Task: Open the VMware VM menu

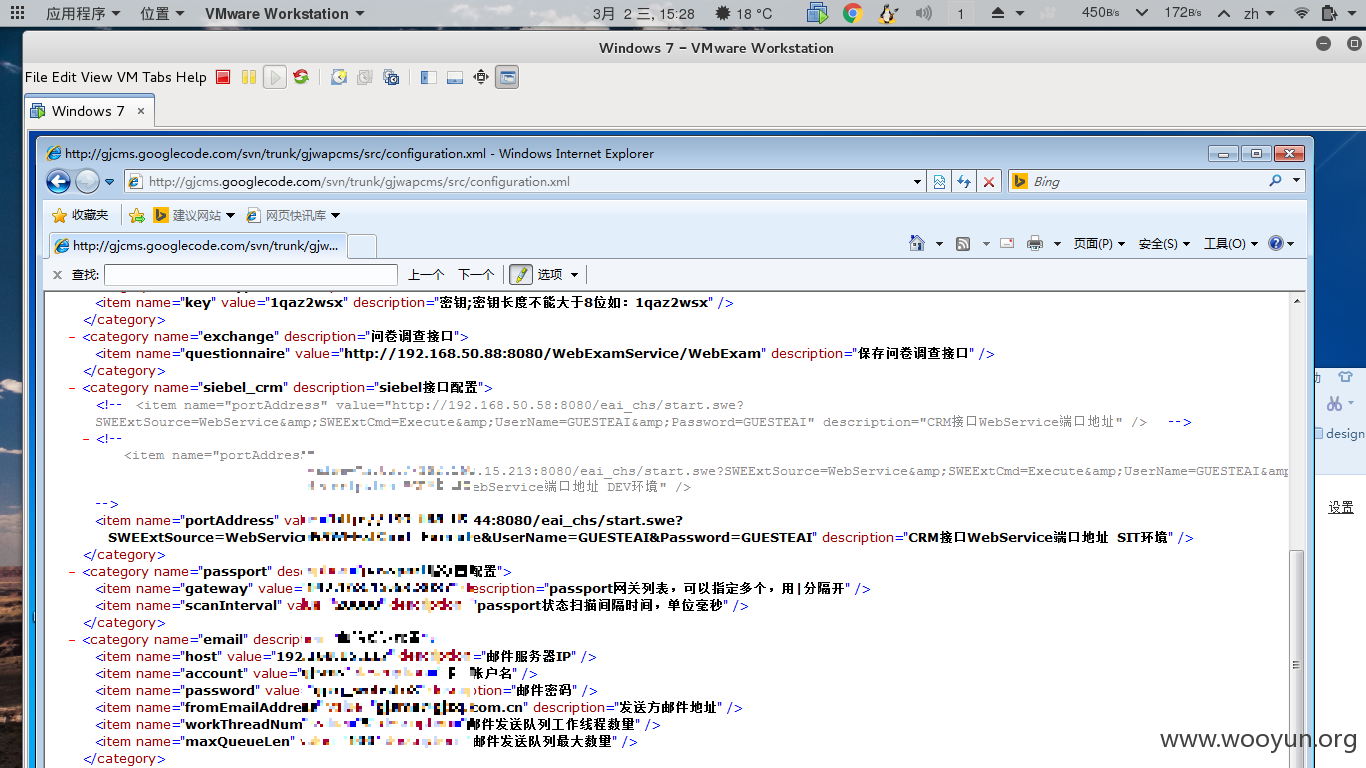Action: [127, 77]
